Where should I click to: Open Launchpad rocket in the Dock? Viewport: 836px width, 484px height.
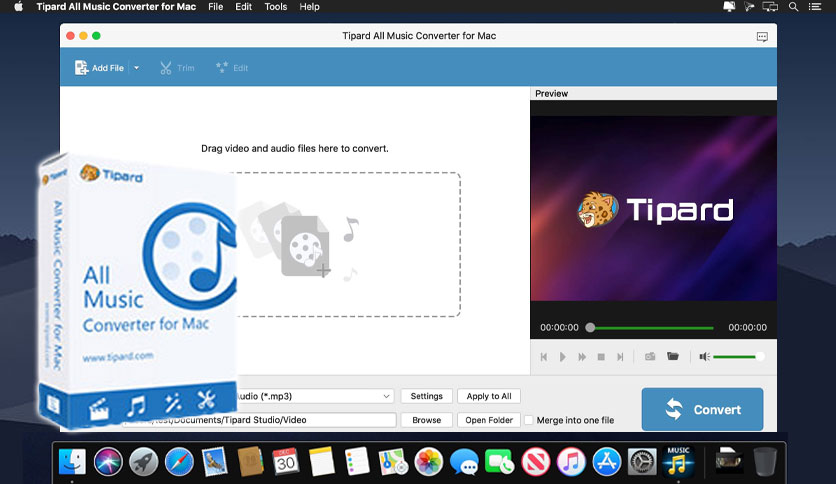pos(143,461)
